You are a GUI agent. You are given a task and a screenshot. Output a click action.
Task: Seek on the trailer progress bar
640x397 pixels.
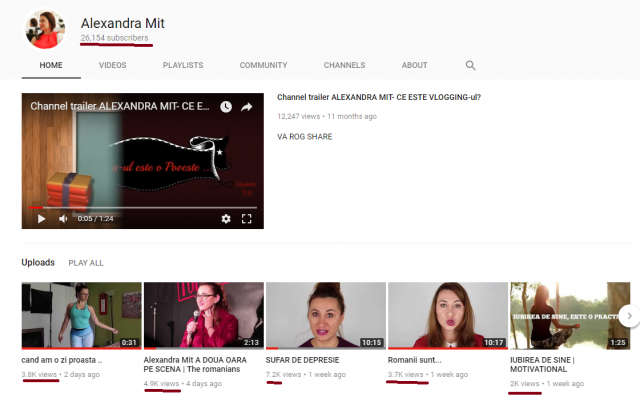pos(142,208)
